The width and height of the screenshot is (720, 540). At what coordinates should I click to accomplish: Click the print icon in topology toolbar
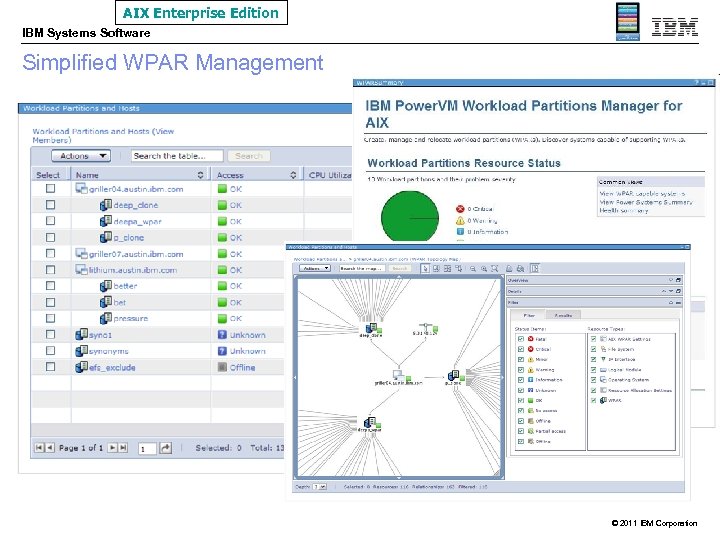coord(509,268)
